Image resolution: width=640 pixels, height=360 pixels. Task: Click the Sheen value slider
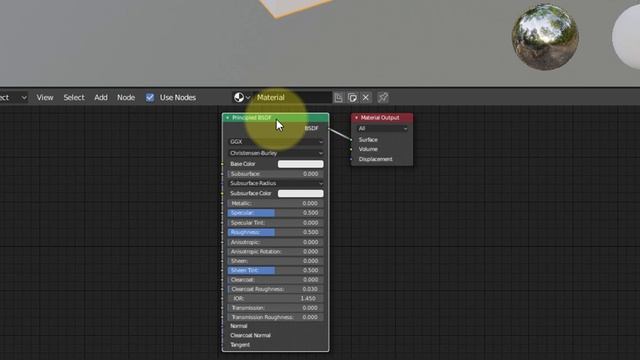[276, 261]
